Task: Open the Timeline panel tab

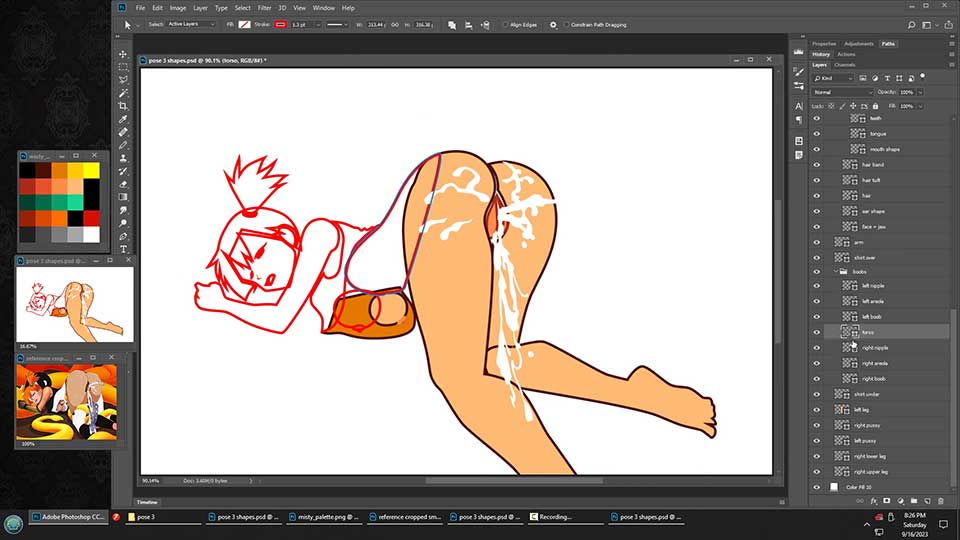Action: (147, 502)
